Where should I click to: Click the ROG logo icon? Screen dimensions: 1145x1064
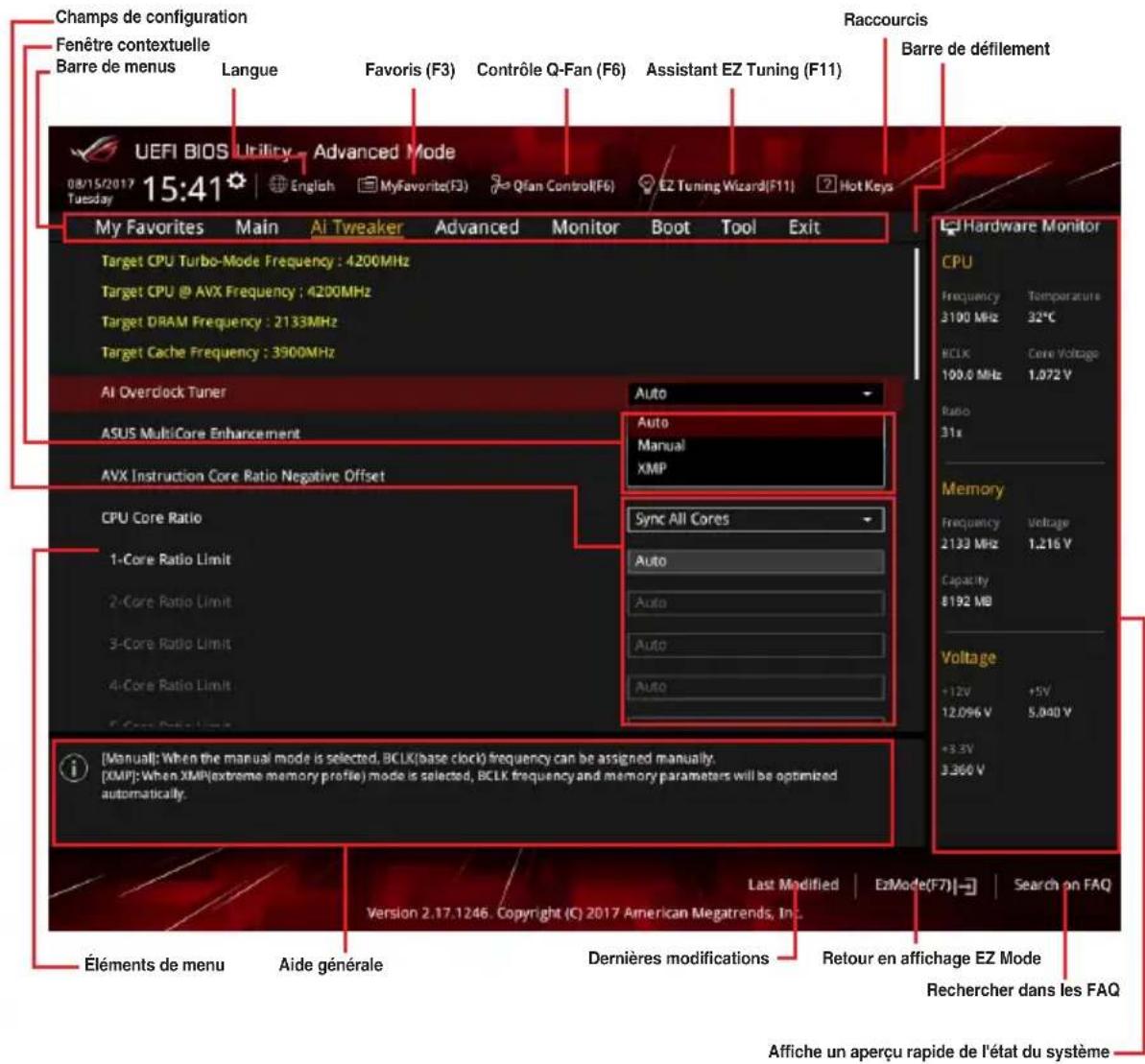coord(96,151)
